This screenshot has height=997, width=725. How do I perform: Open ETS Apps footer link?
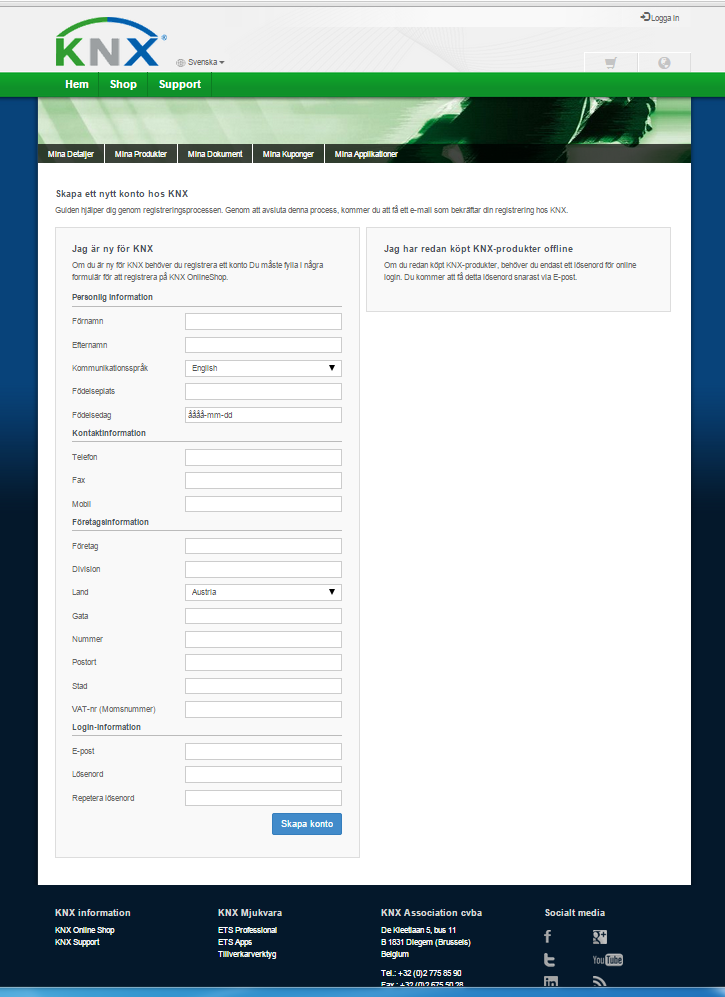click(235, 942)
